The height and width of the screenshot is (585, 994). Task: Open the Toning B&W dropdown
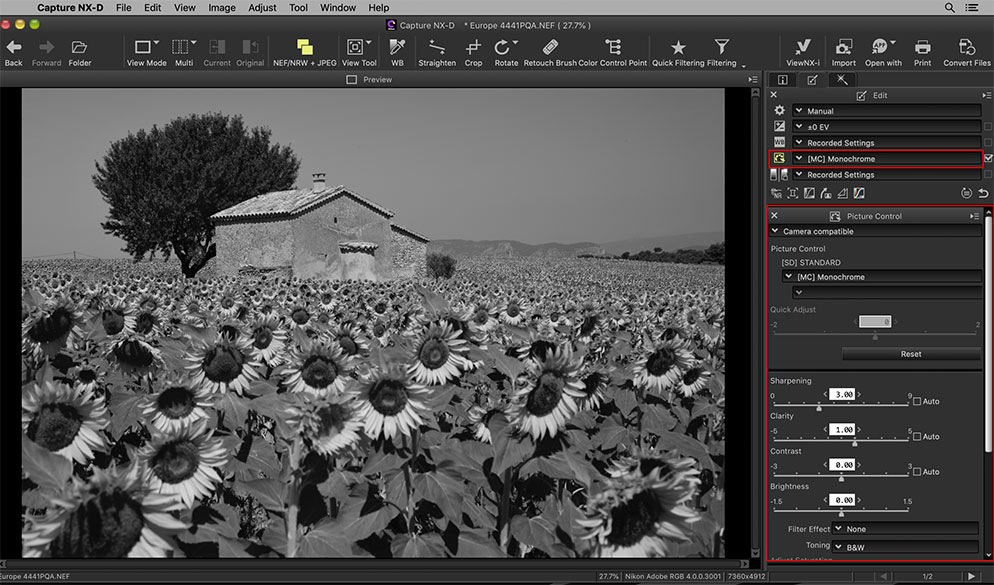click(906, 547)
